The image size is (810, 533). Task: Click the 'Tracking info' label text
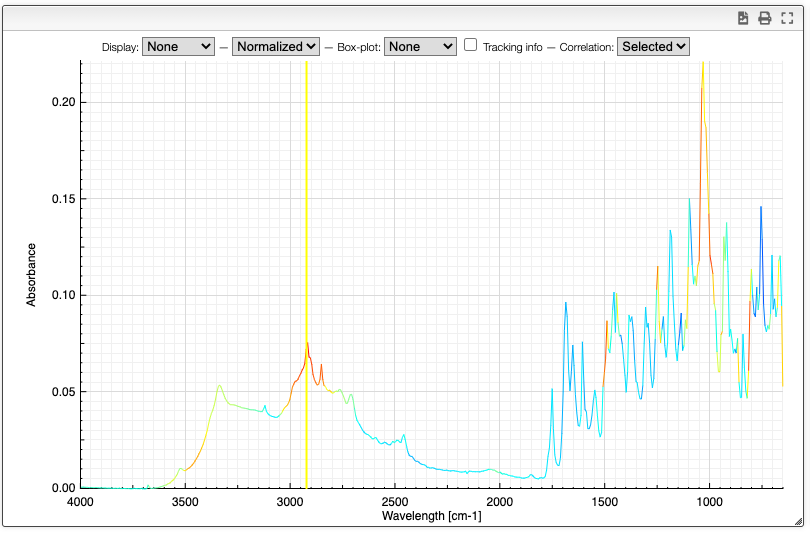pyautogui.click(x=512, y=47)
